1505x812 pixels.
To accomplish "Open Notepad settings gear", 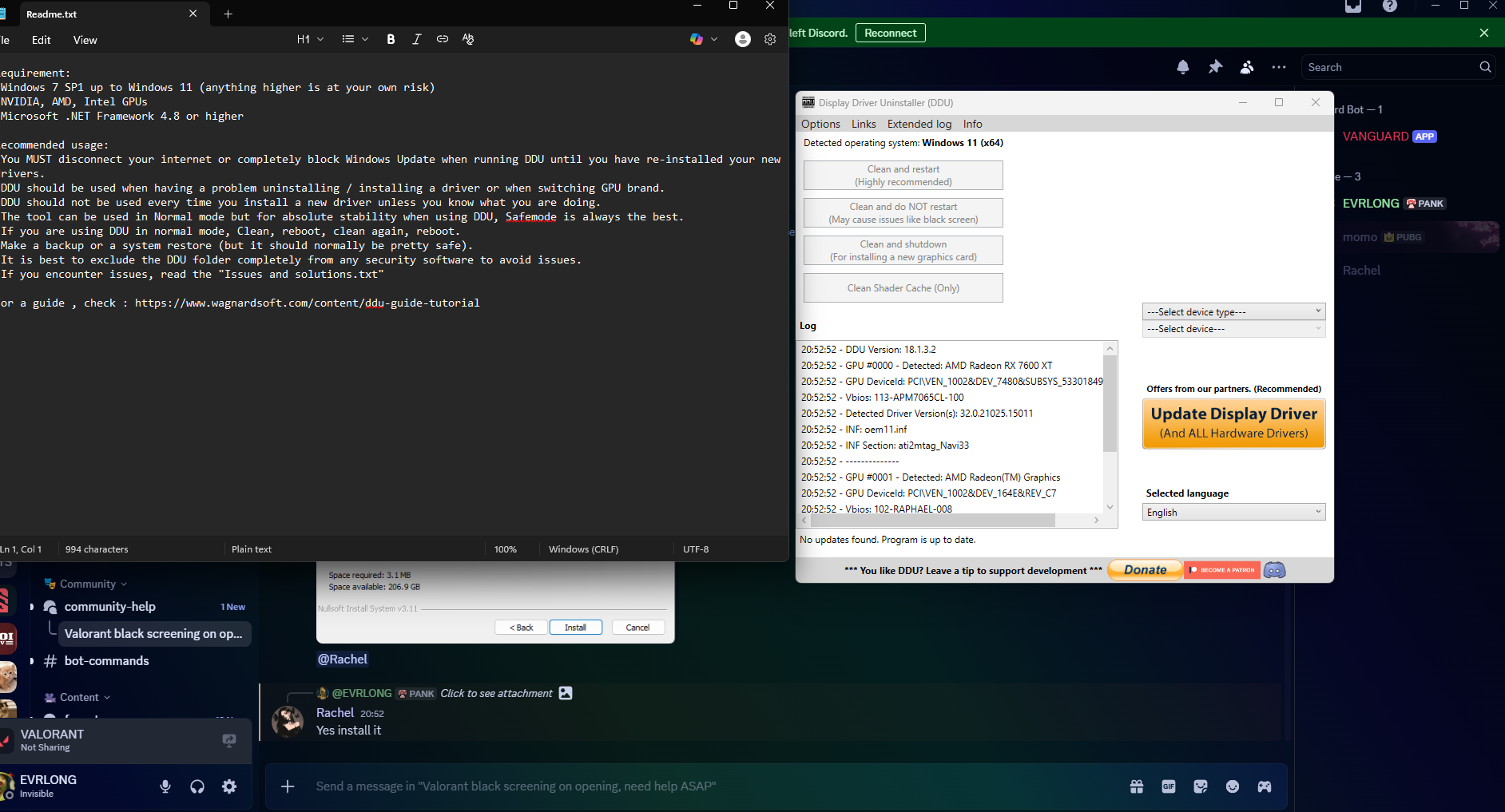I will [770, 39].
